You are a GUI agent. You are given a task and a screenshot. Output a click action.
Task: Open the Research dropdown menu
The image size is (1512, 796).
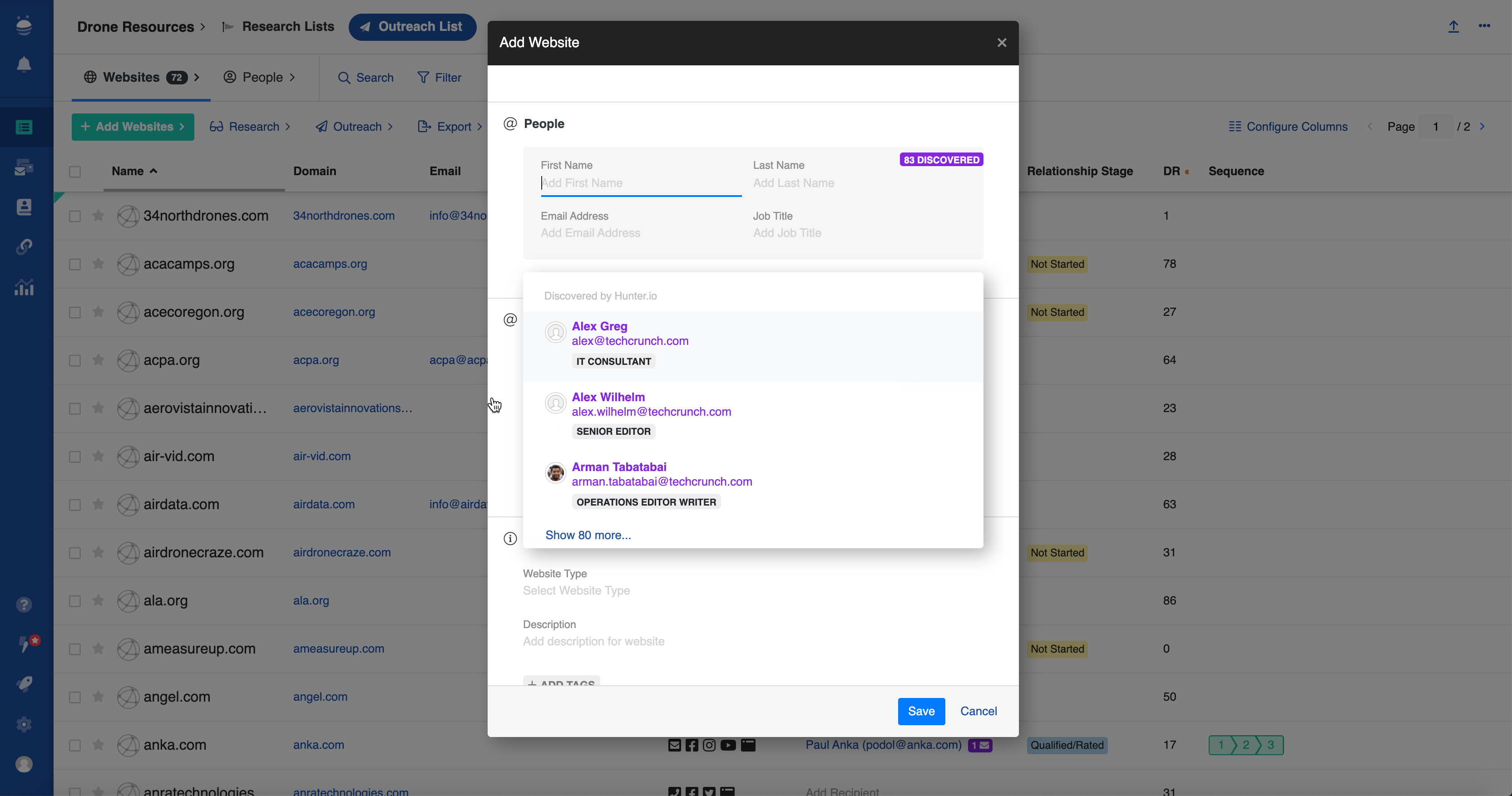tap(250, 127)
